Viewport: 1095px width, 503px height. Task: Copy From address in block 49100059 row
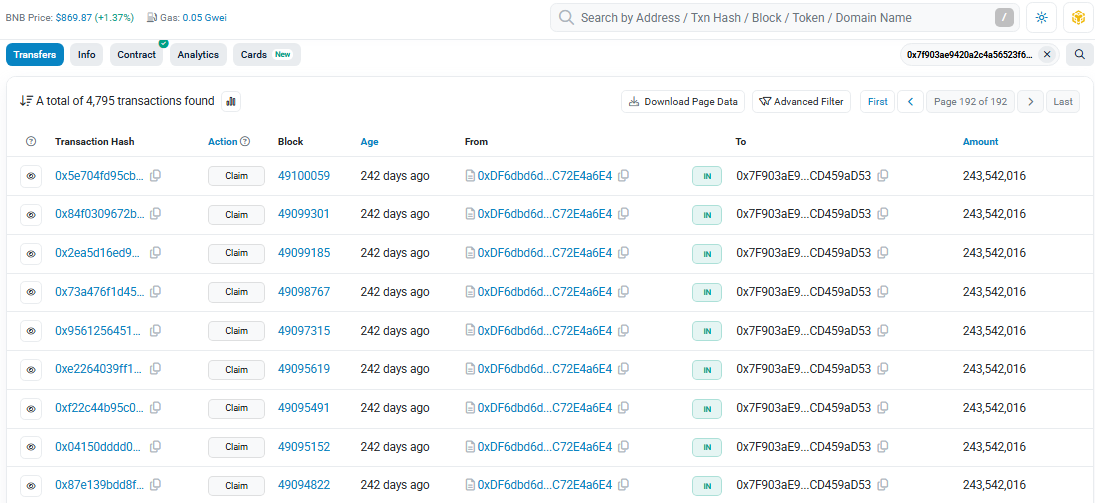coord(624,176)
